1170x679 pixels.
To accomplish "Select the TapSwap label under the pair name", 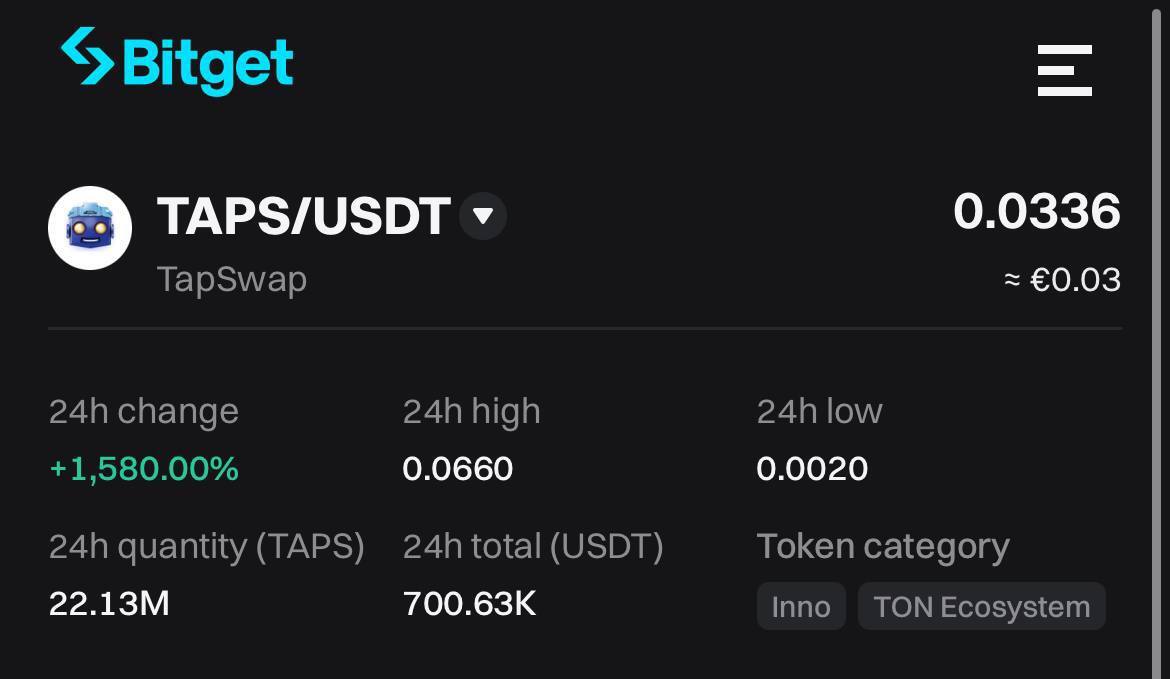I will pyautogui.click(x=232, y=279).
